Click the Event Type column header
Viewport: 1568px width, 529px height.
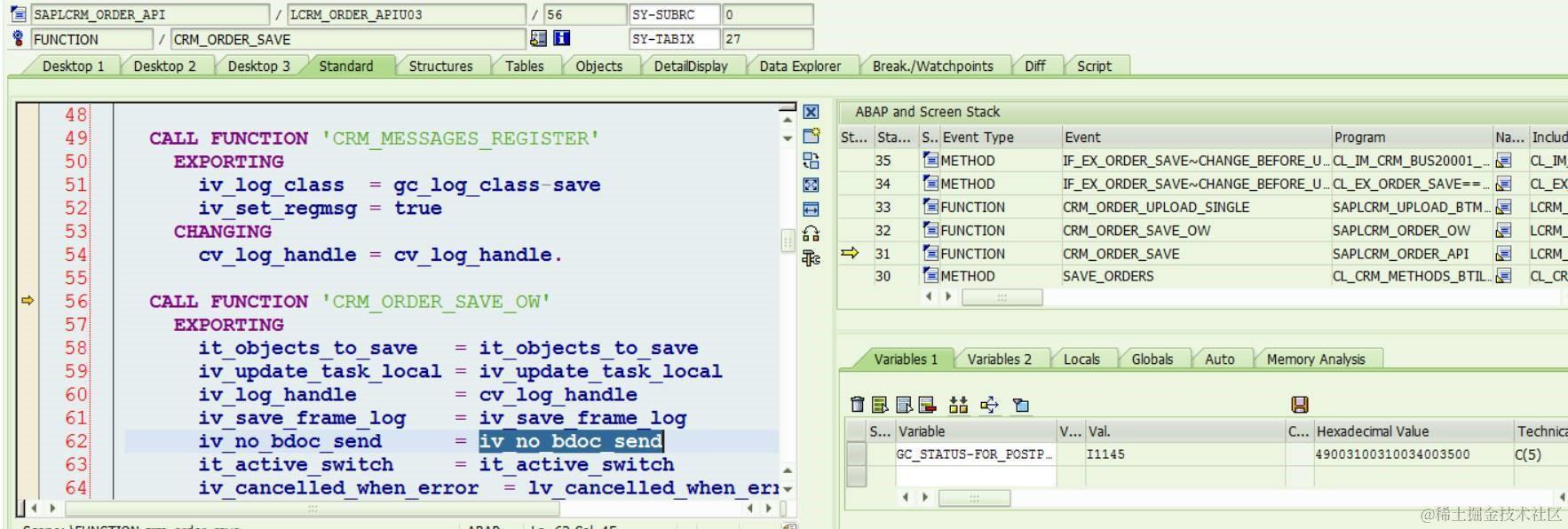1000,137
